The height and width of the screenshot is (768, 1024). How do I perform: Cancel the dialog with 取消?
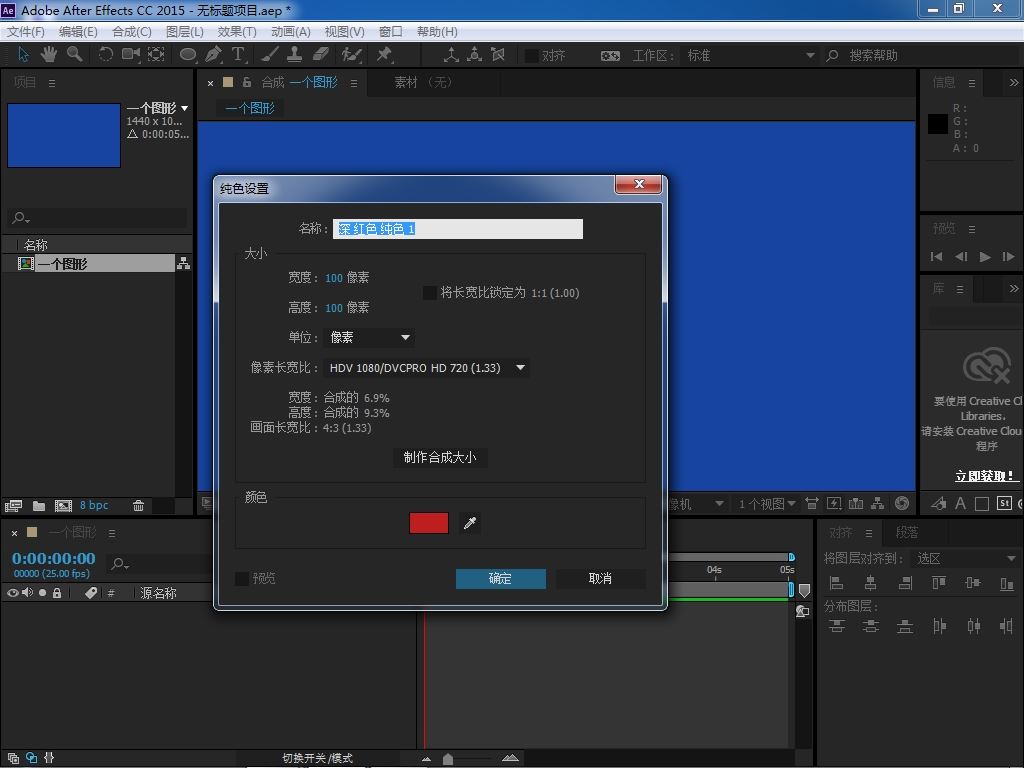point(600,579)
